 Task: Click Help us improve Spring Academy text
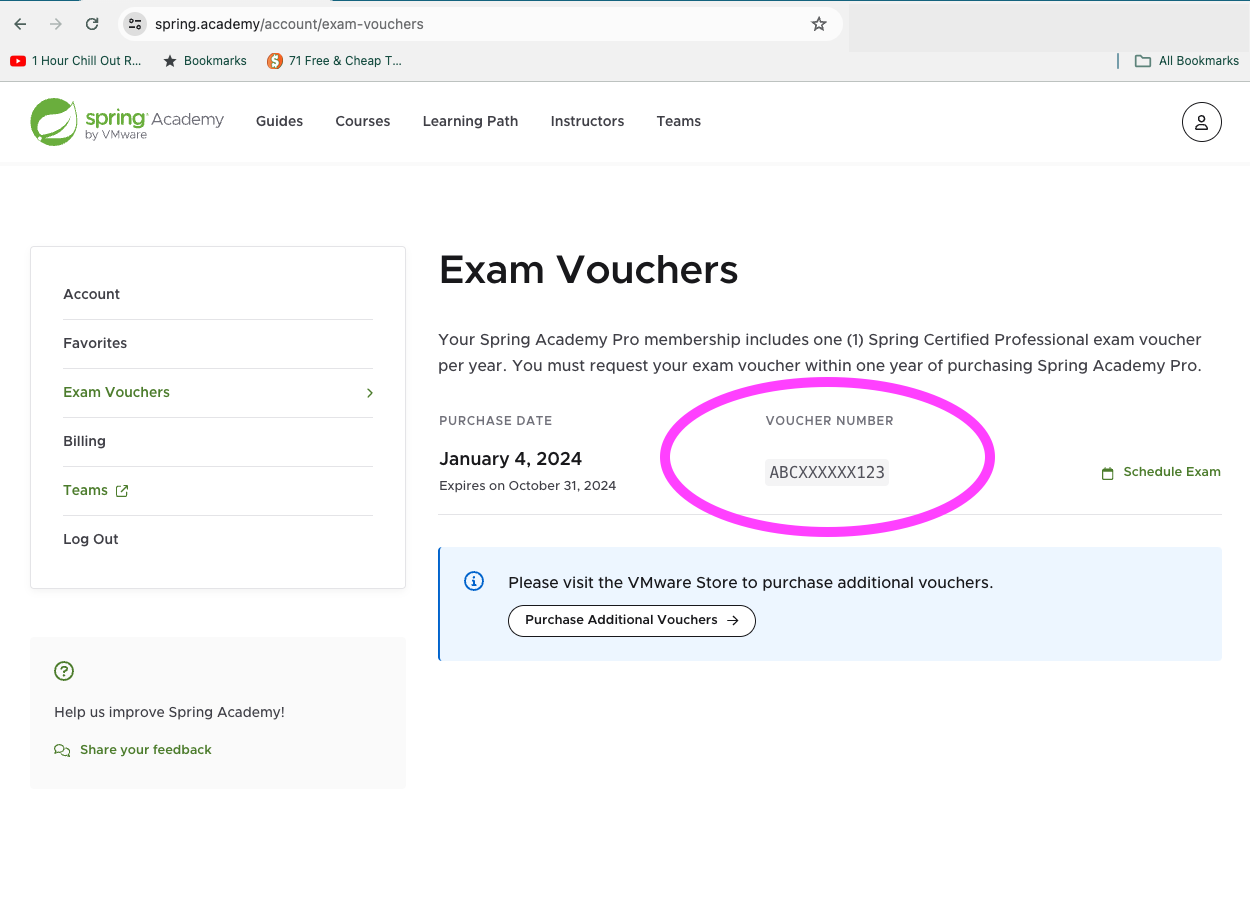[169, 712]
